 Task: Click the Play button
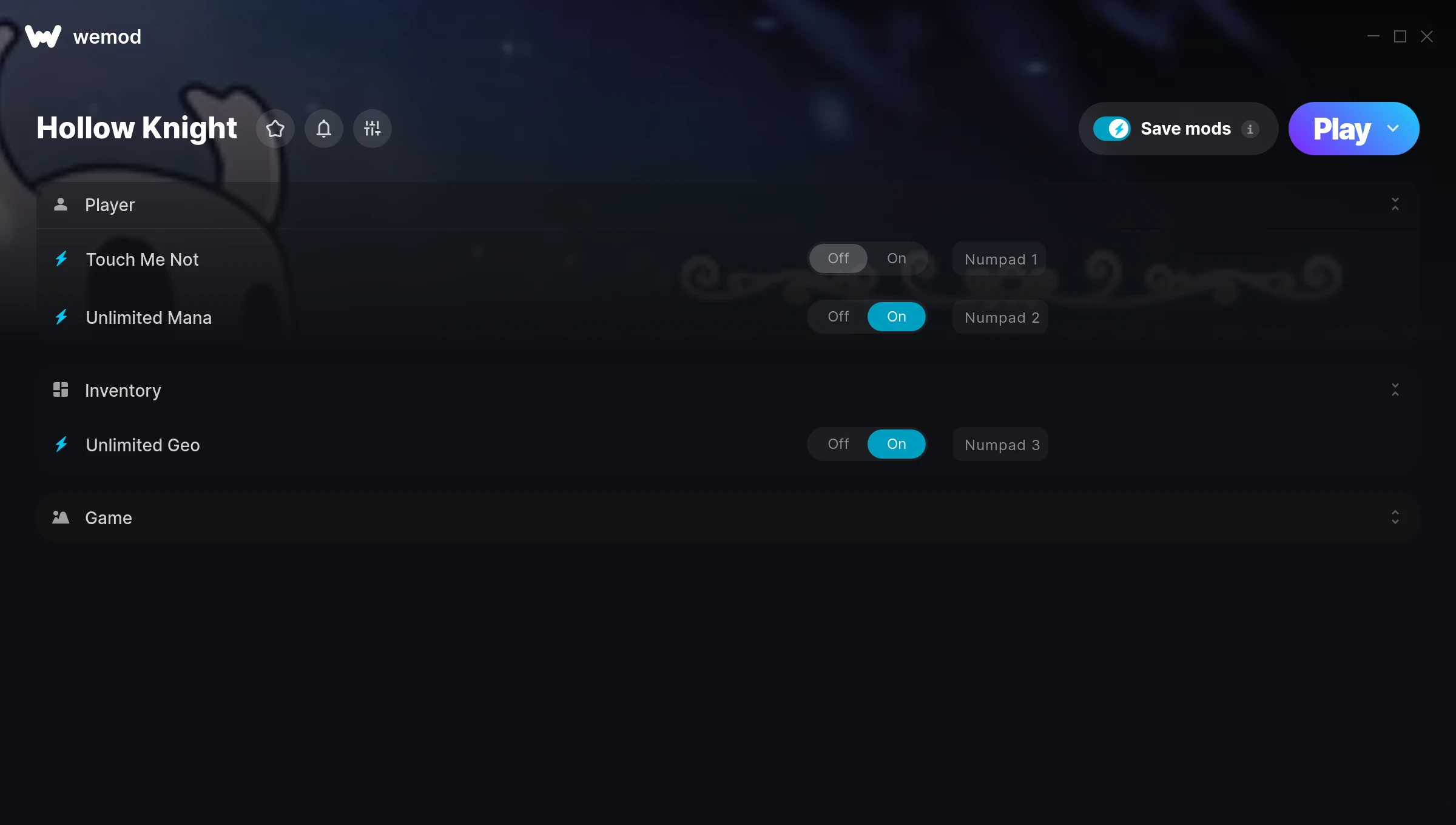tap(1341, 129)
